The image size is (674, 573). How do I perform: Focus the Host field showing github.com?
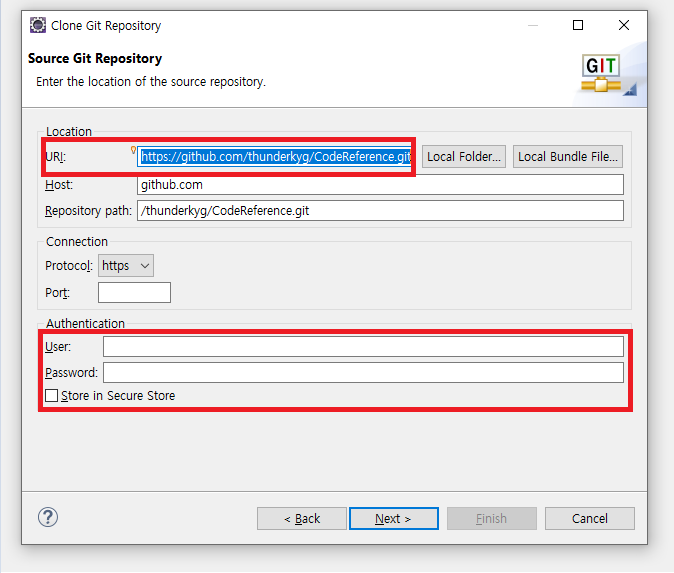click(380, 184)
